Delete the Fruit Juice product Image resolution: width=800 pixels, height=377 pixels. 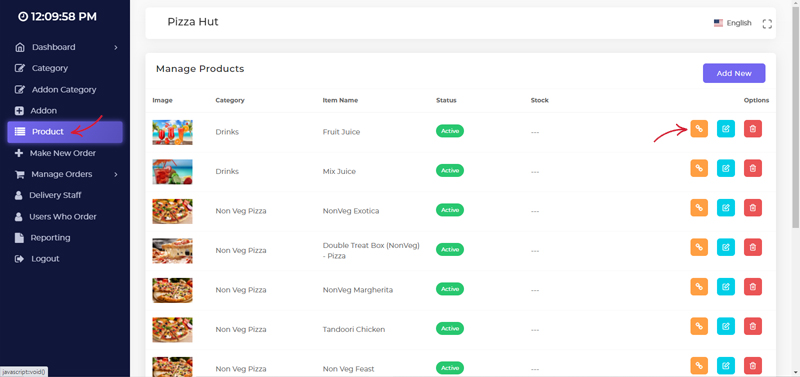753,129
